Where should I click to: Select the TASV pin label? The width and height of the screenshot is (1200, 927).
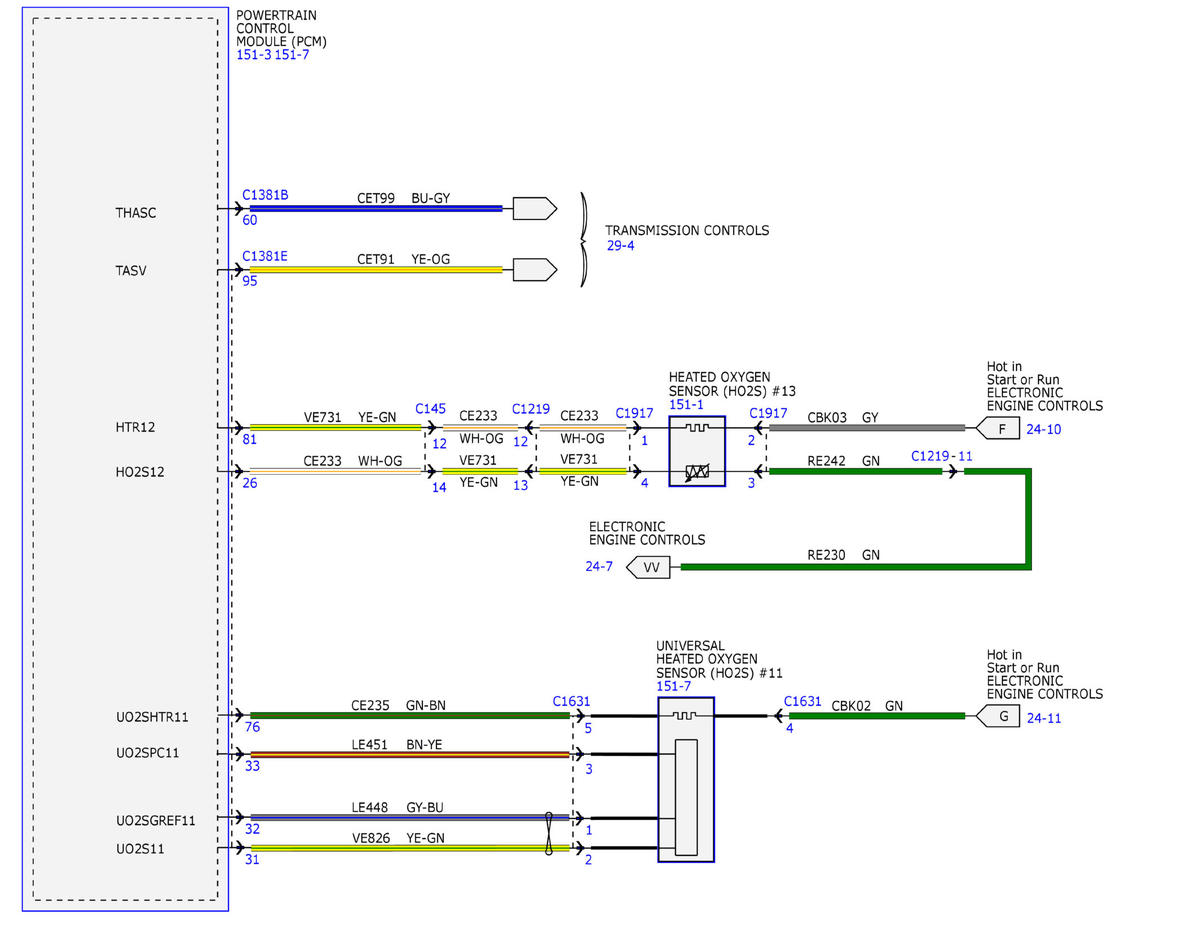click(x=131, y=270)
